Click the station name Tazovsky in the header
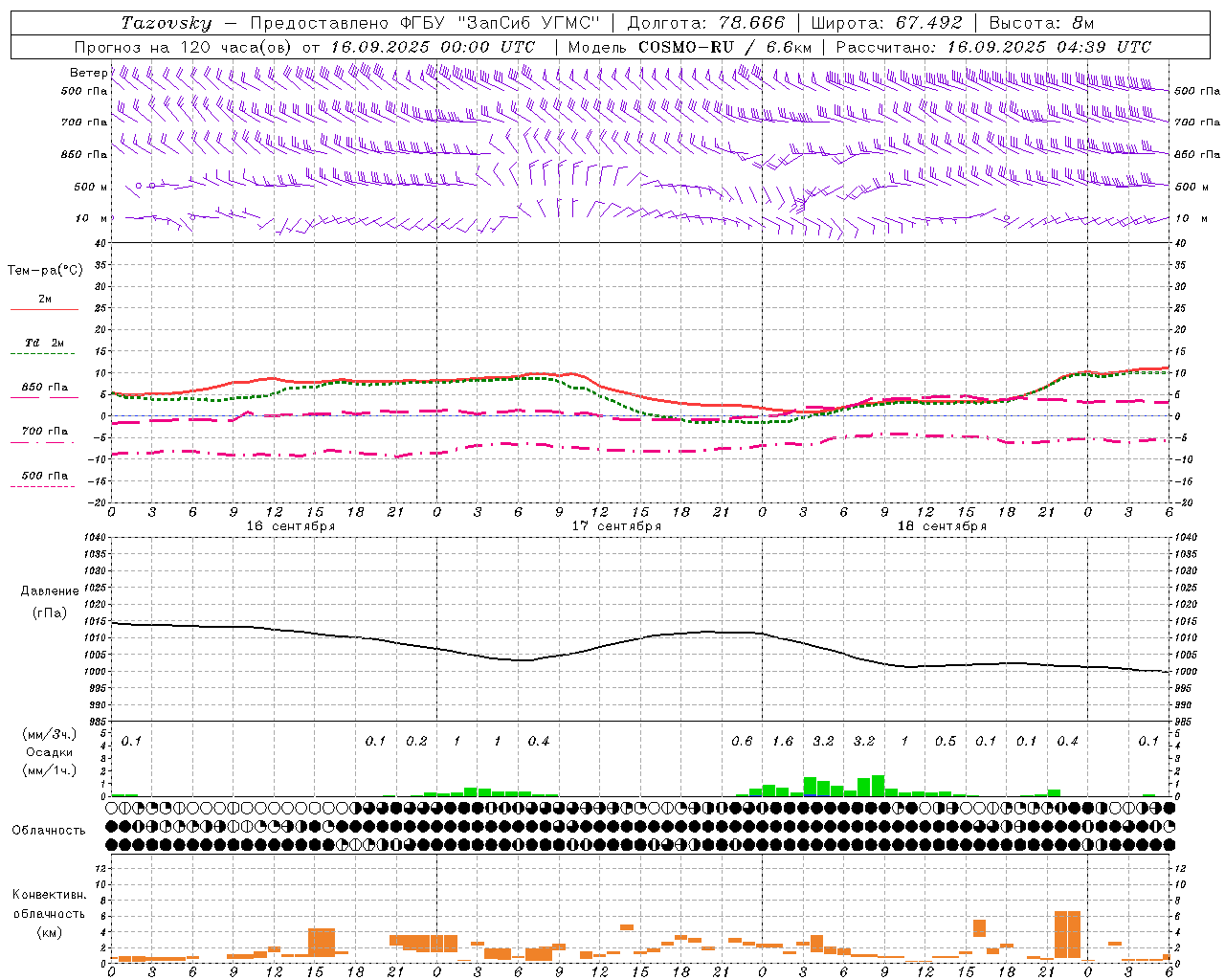Screen dimensions: 1225x980 [167, 23]
